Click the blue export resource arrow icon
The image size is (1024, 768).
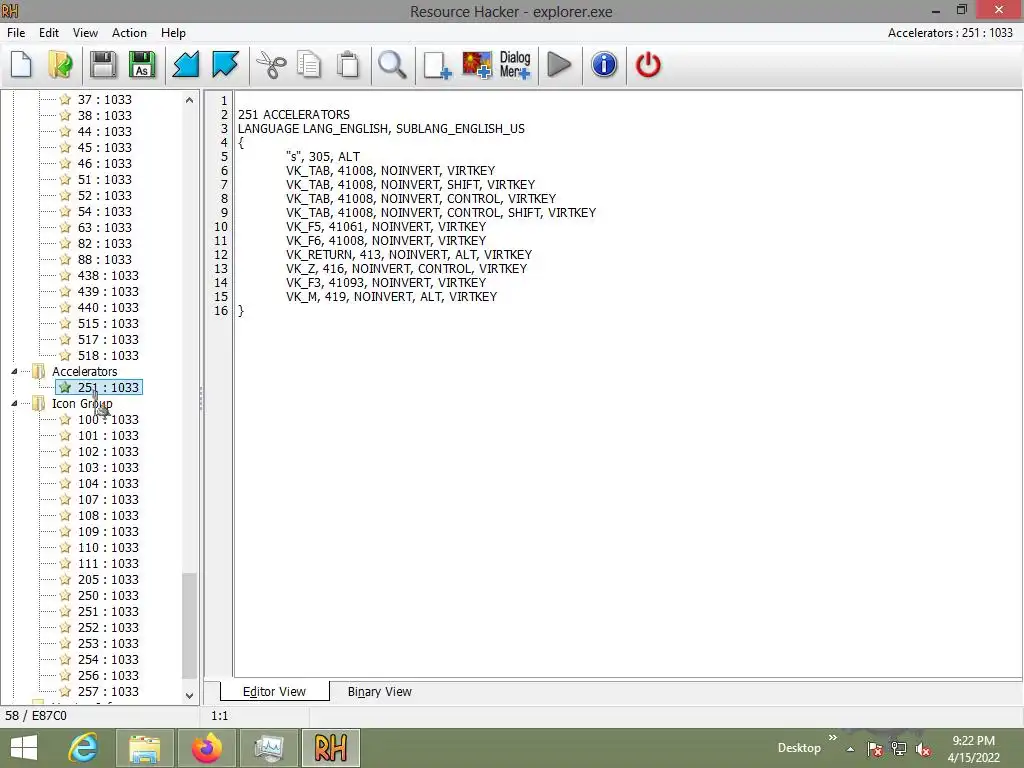tap(225, 65)
